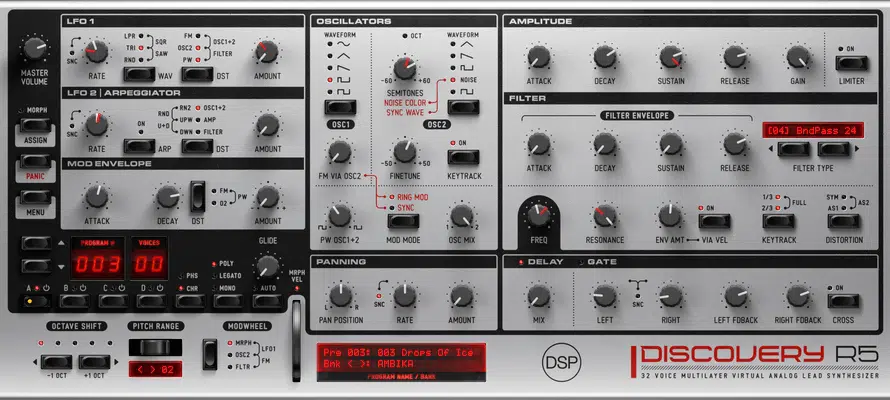Toggle the OSC2 Keytrack ON button
Image resolution: width=890 pixels, height=400 pixels.
pos(463,157)
